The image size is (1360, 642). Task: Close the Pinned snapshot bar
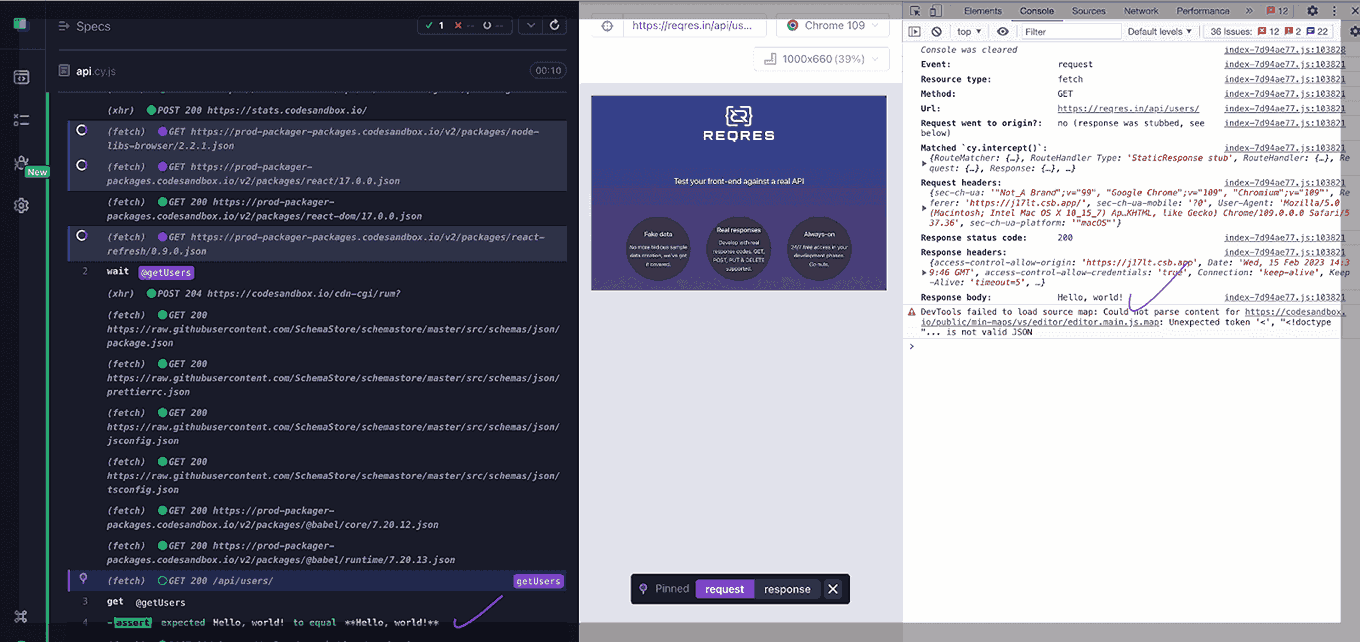pos(833,589)
